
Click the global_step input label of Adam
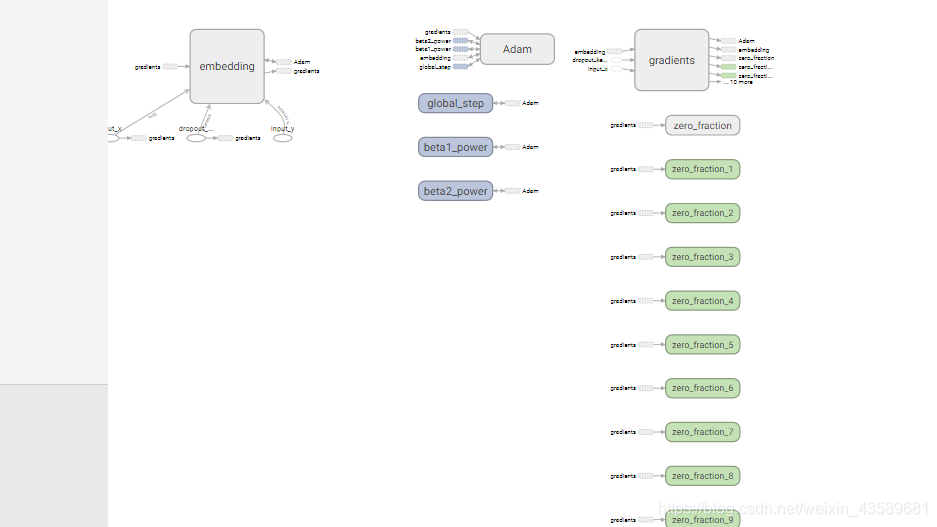(435, 67)
